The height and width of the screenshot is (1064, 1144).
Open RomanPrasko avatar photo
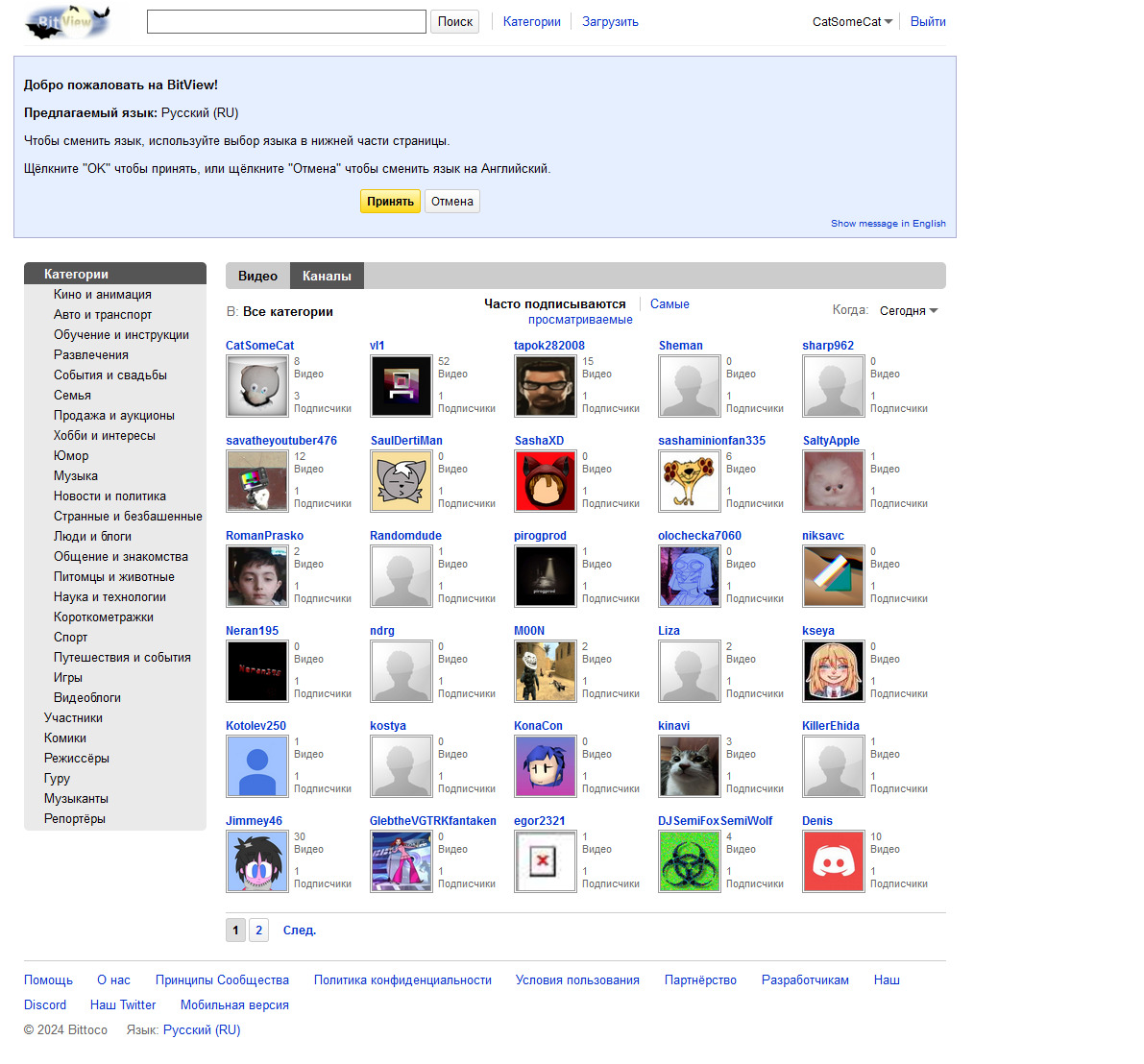(x=256, y=576)
